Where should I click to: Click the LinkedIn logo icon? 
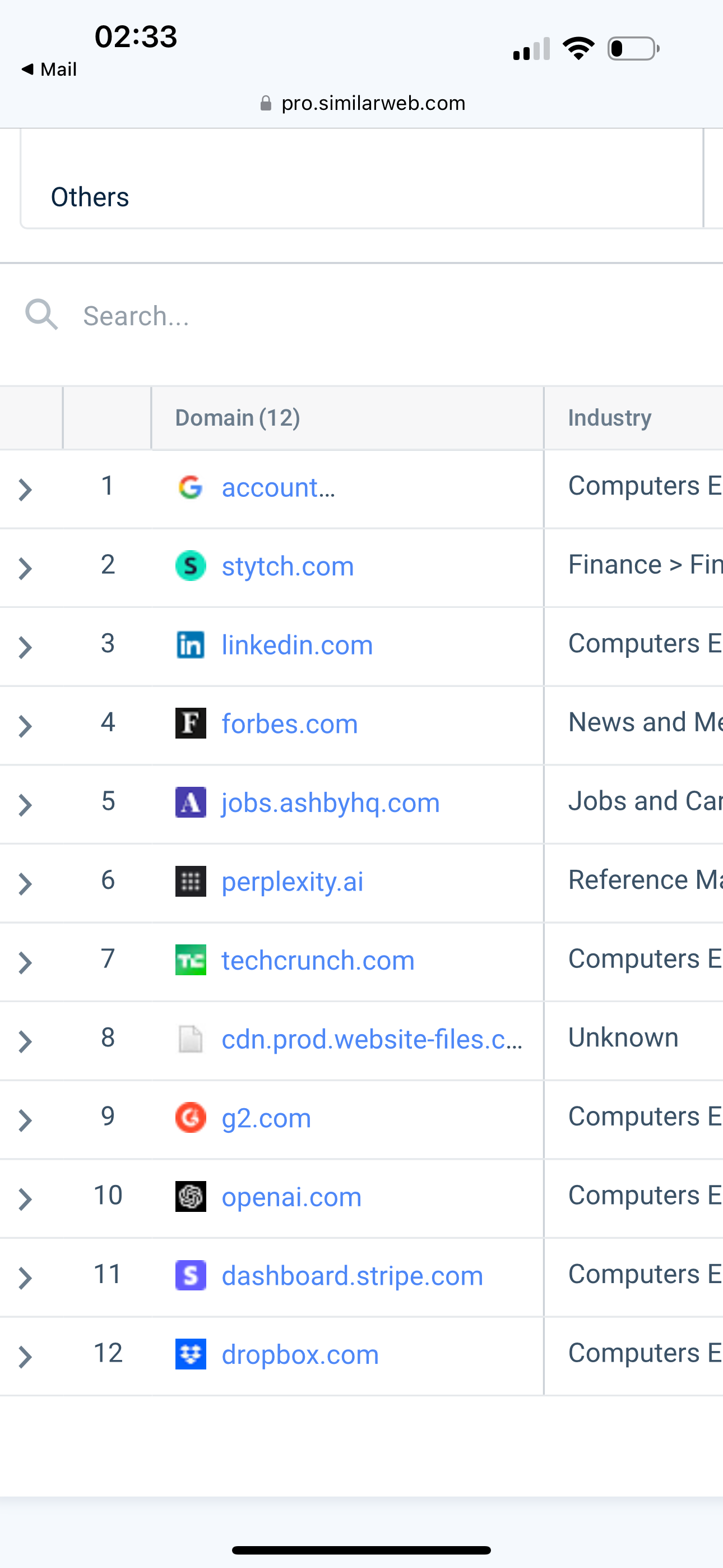(191, 645)
